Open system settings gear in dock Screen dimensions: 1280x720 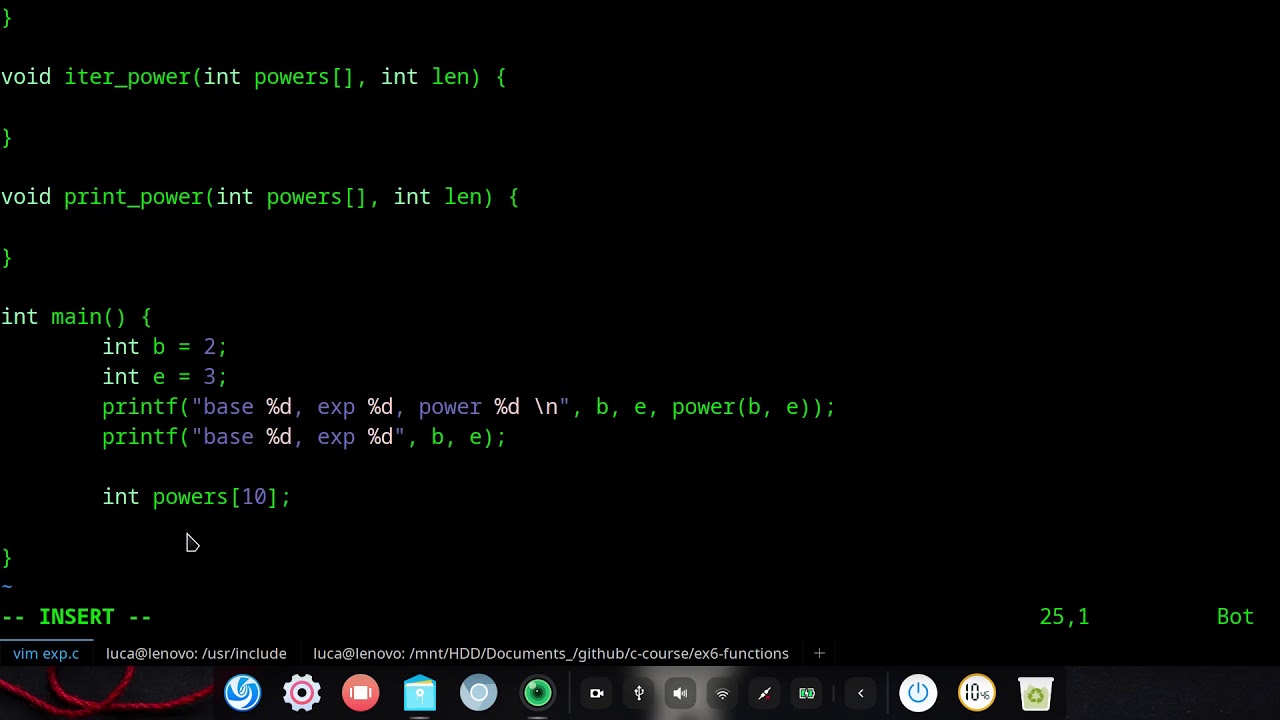click(x=302, y=693)
